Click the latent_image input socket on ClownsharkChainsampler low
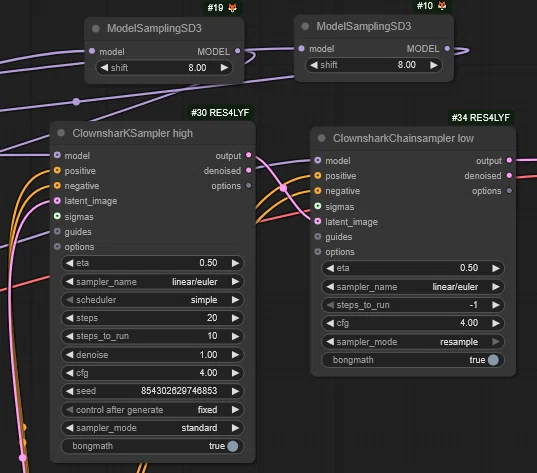 tap(318, 221)
